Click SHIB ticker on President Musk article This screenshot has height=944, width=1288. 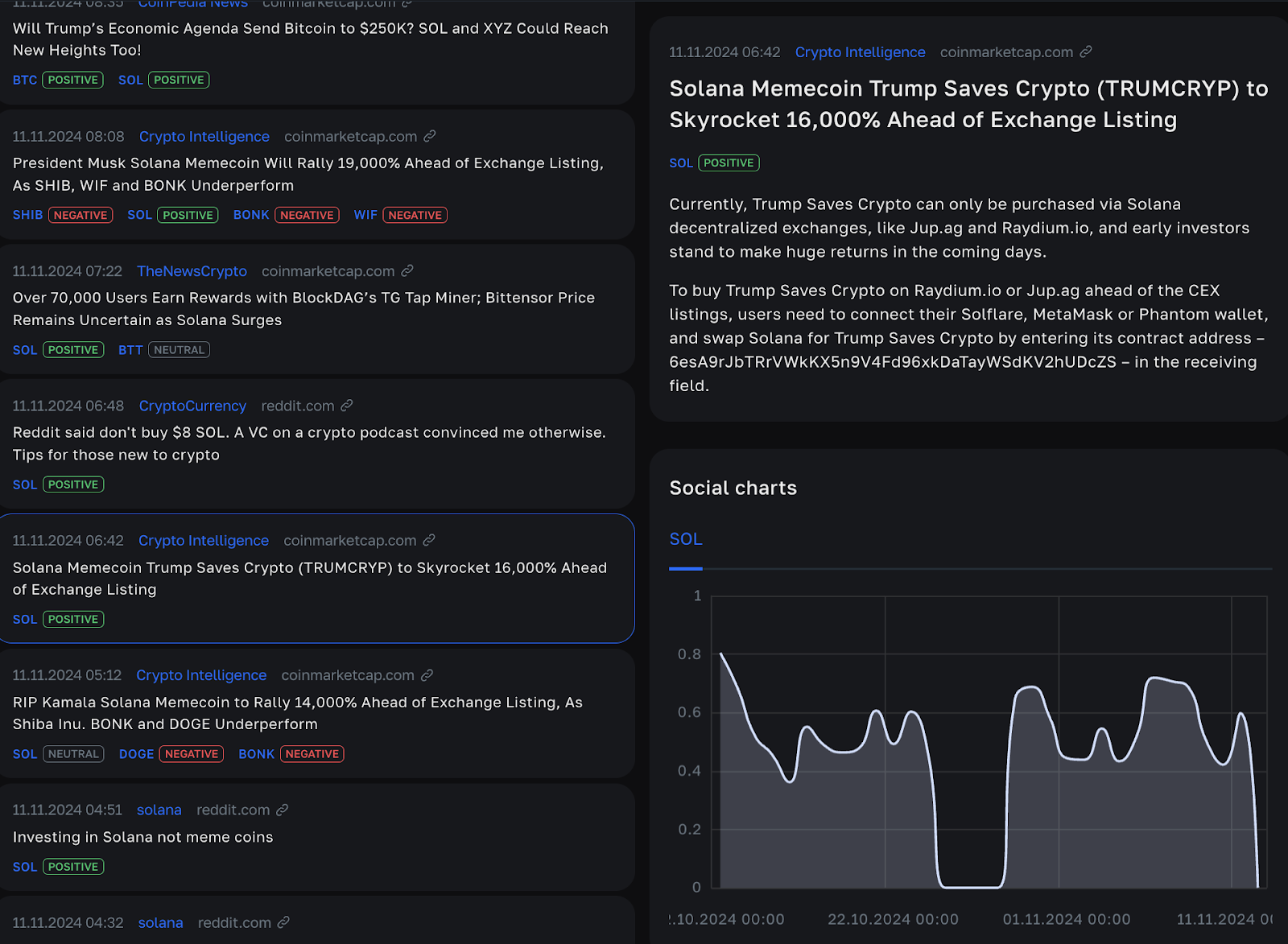coord(27,215)
